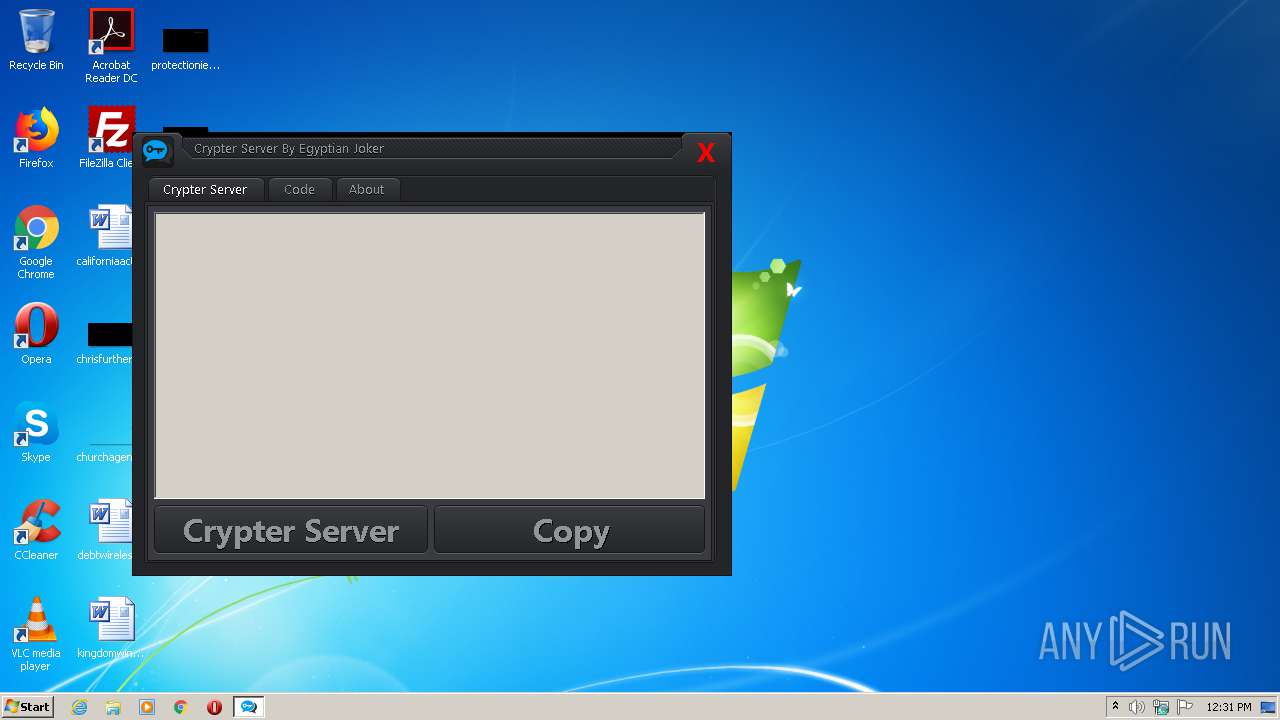Open the About tab
1280x720 pixels.
tap(366, 189)
